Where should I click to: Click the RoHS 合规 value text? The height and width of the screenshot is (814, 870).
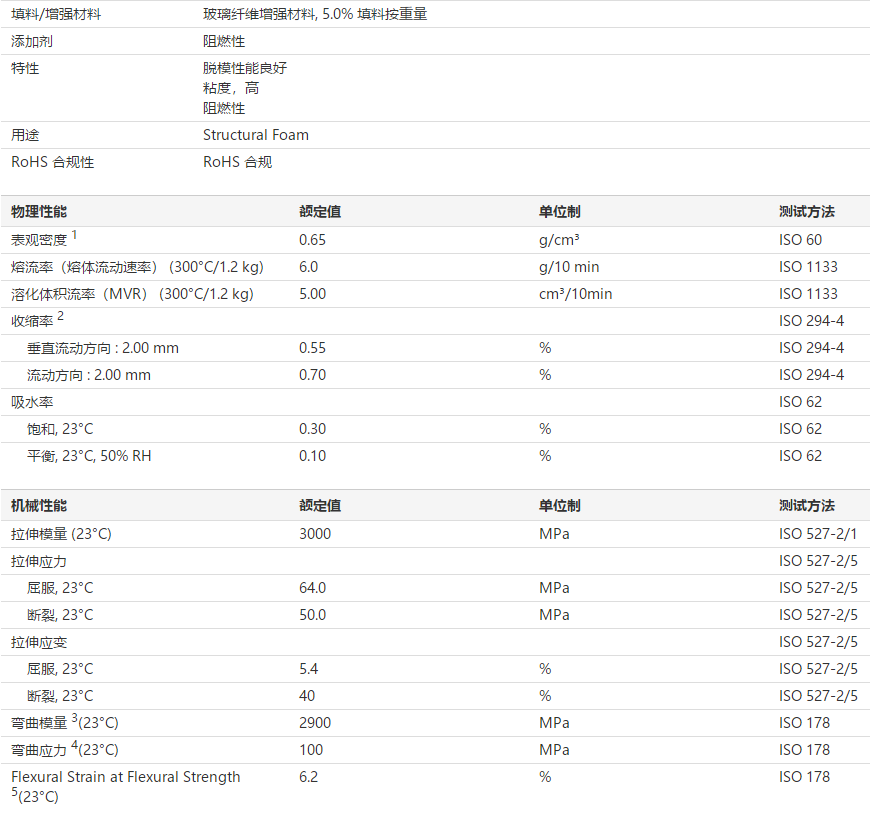(x=238, y=162)
